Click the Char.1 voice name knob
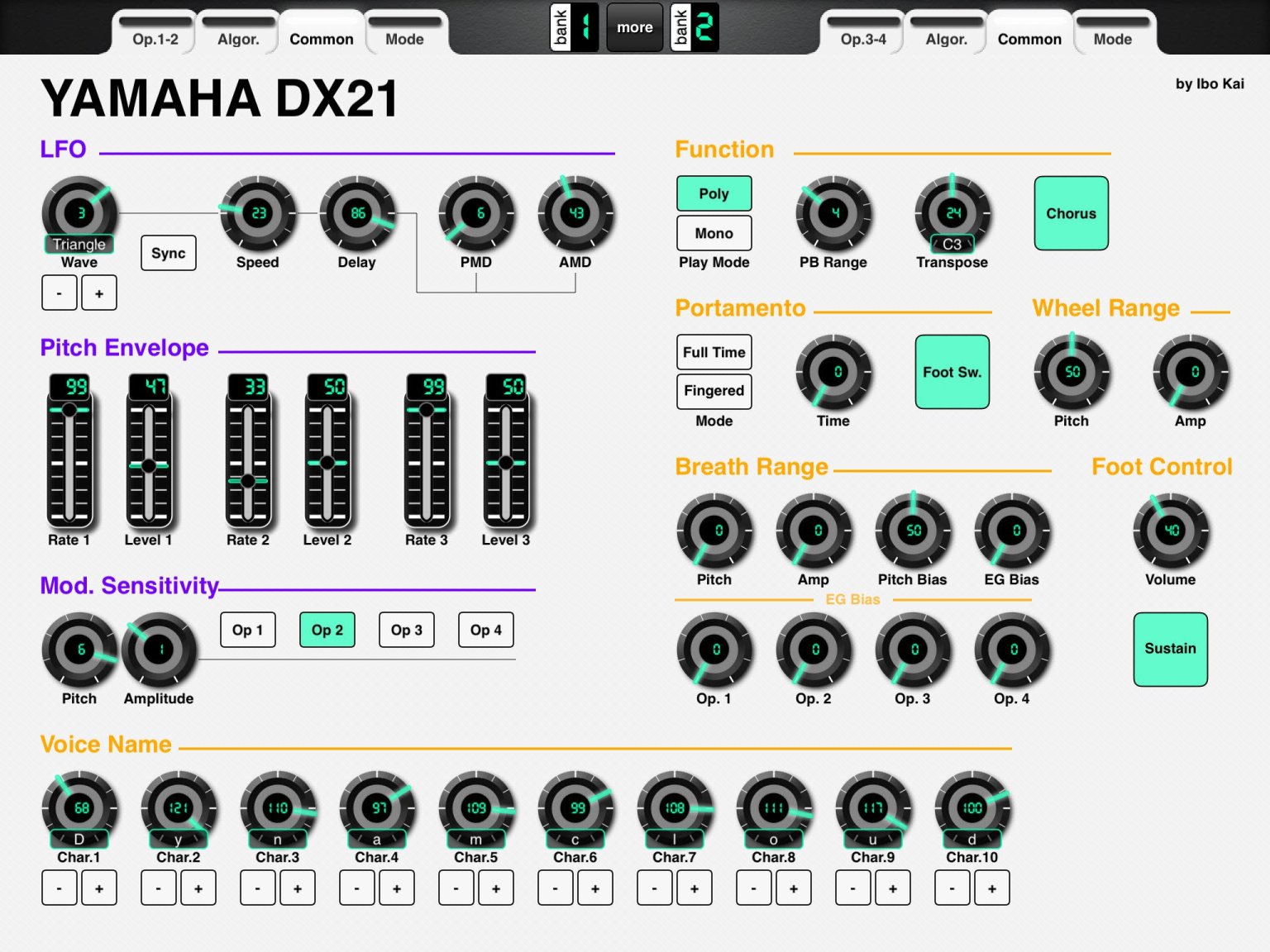 point(79,808)
